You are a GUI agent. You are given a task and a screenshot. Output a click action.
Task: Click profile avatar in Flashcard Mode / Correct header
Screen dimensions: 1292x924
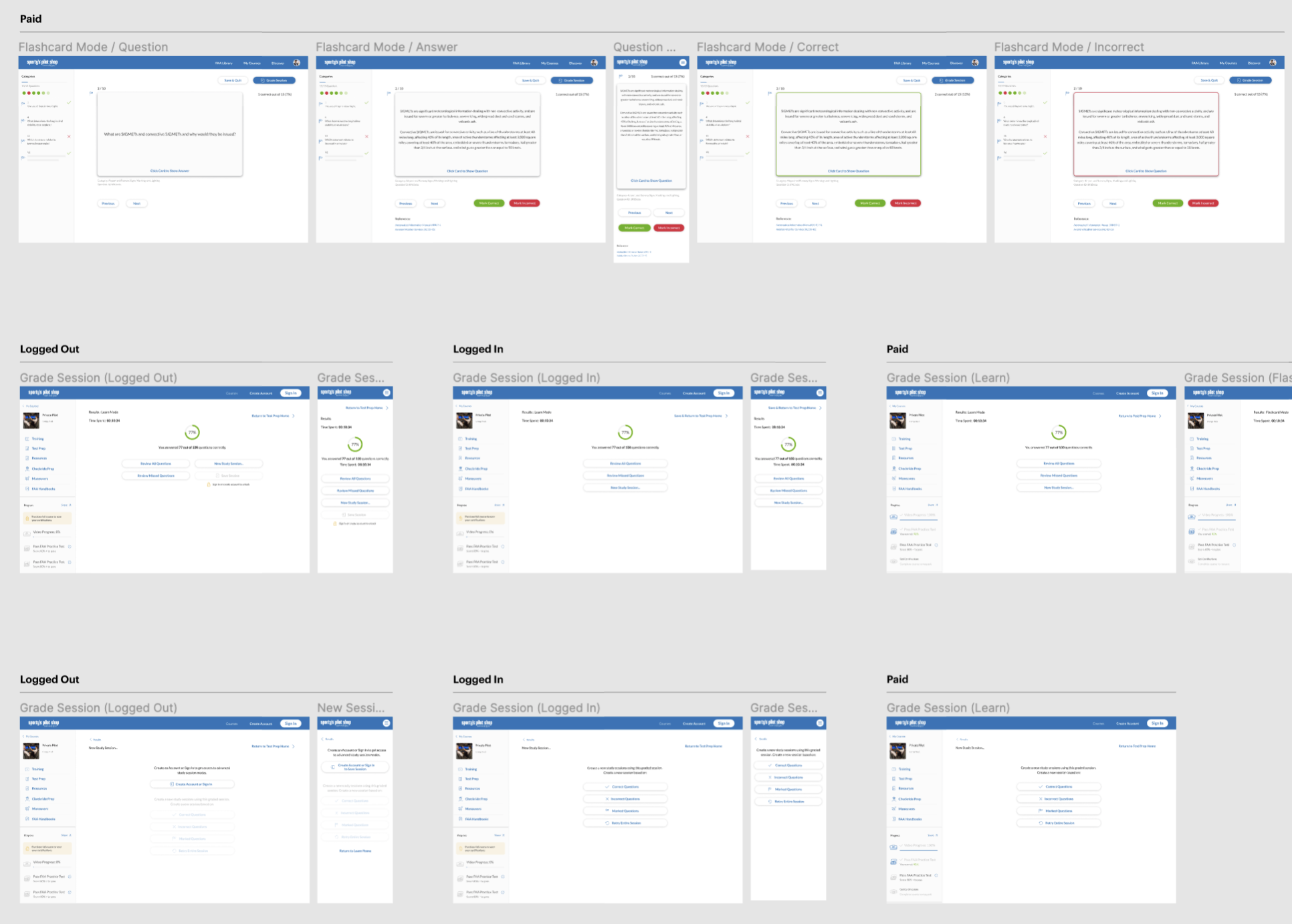[x=975, y=63]
